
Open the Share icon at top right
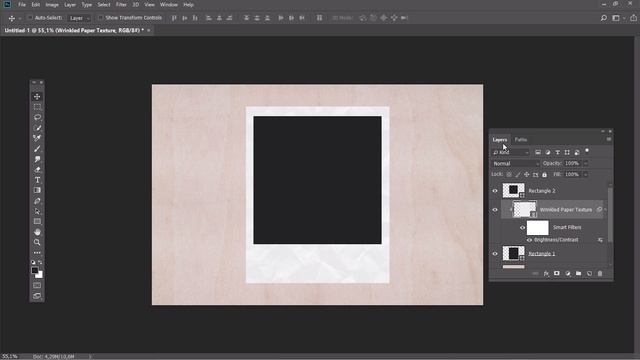[633, 18]
